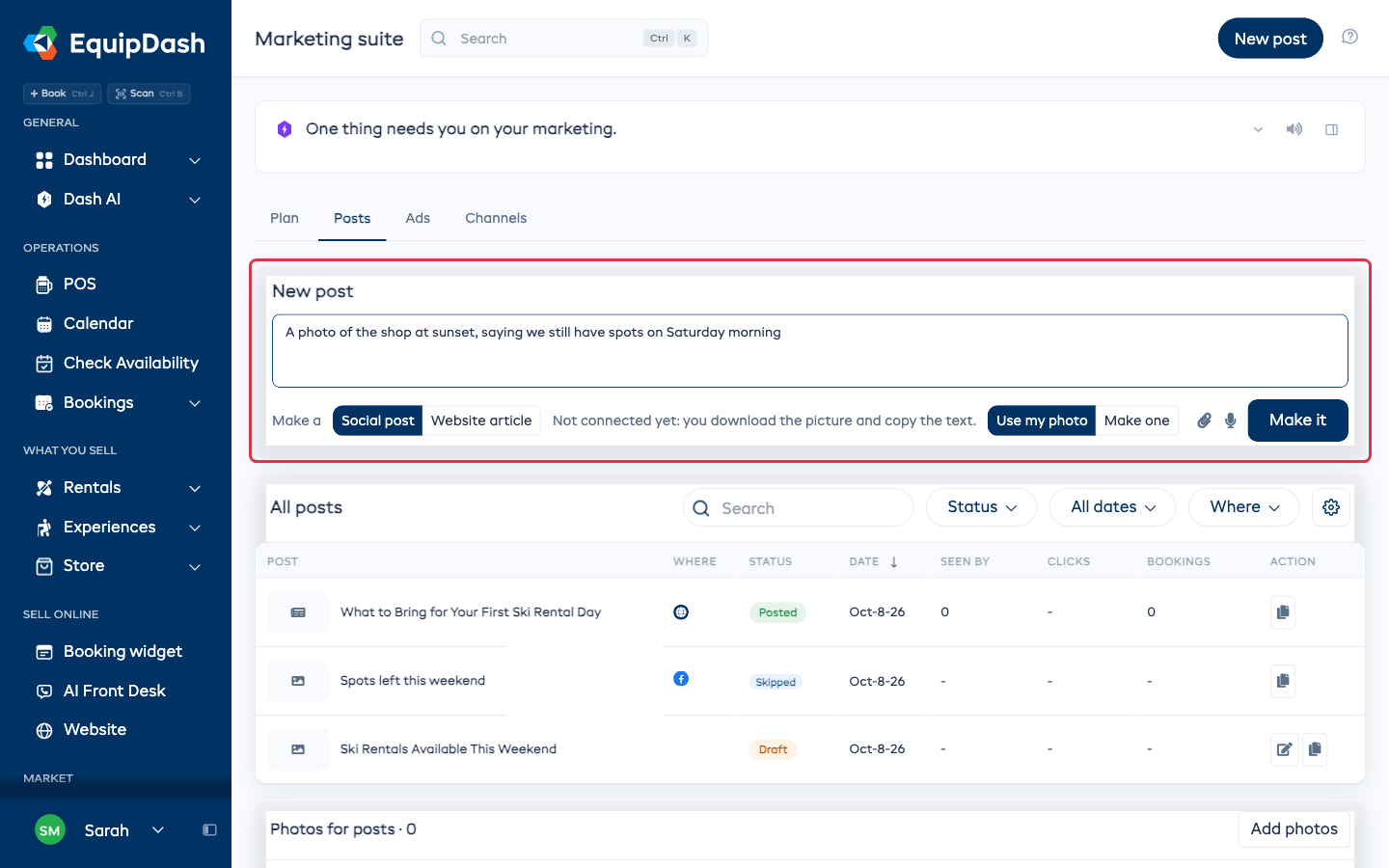The image size is (1389, 868).
Task: Switch to the Channels tab
Action: point(496,218)
